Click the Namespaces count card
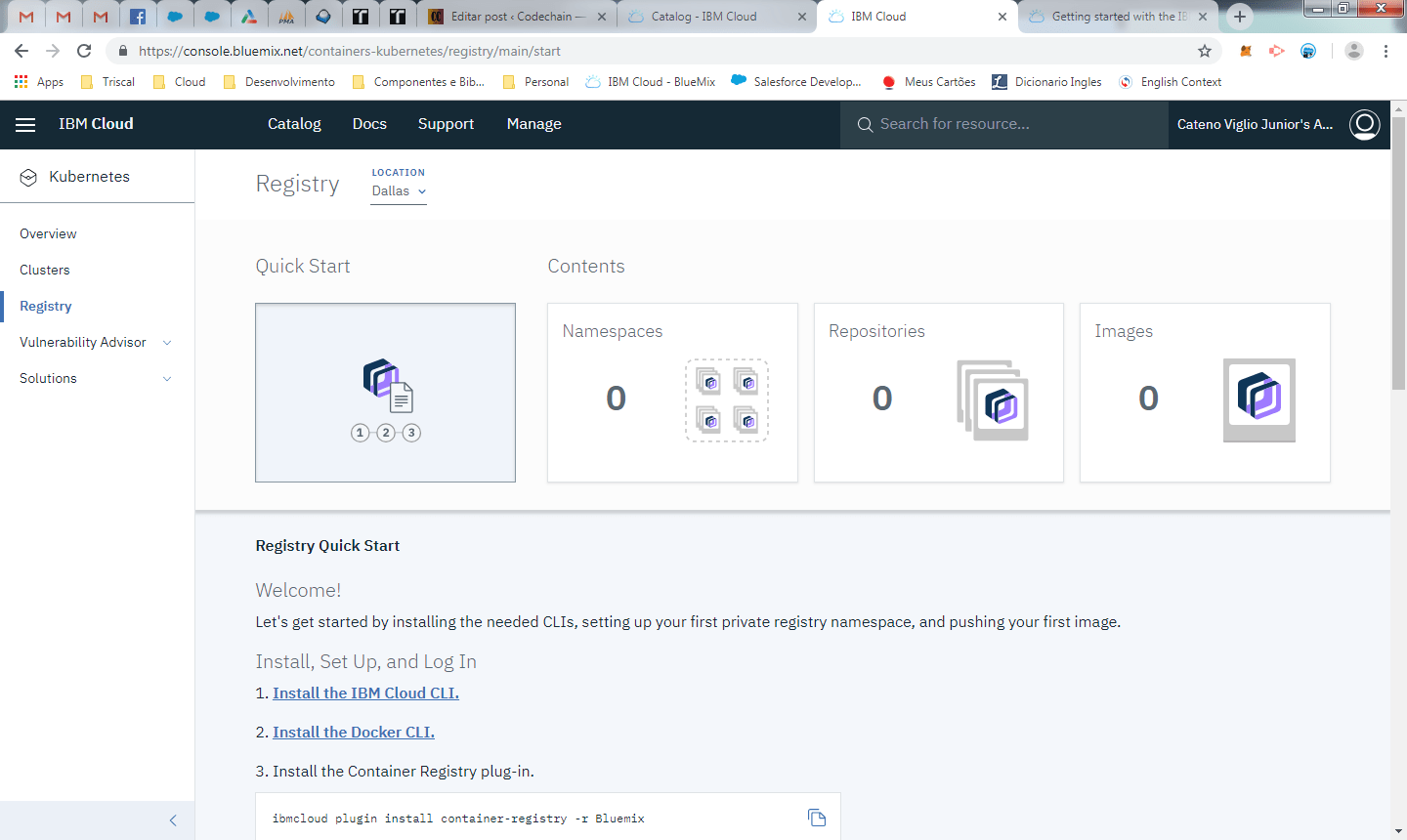Image resolution: width=1407 pixels, height=840 pixels. pos(672,393)
